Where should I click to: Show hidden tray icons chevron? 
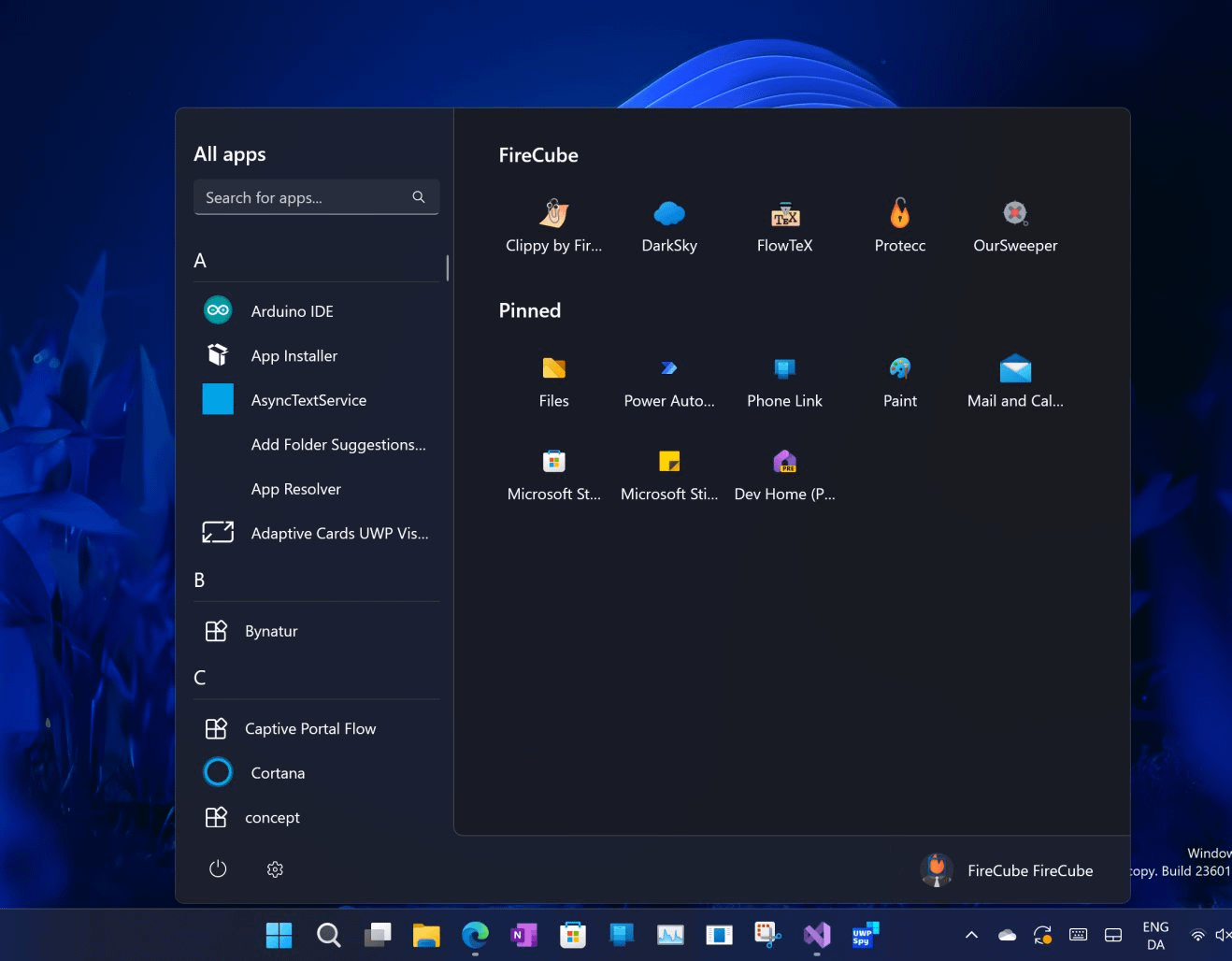pyautogui.click(x=971, y=935)
